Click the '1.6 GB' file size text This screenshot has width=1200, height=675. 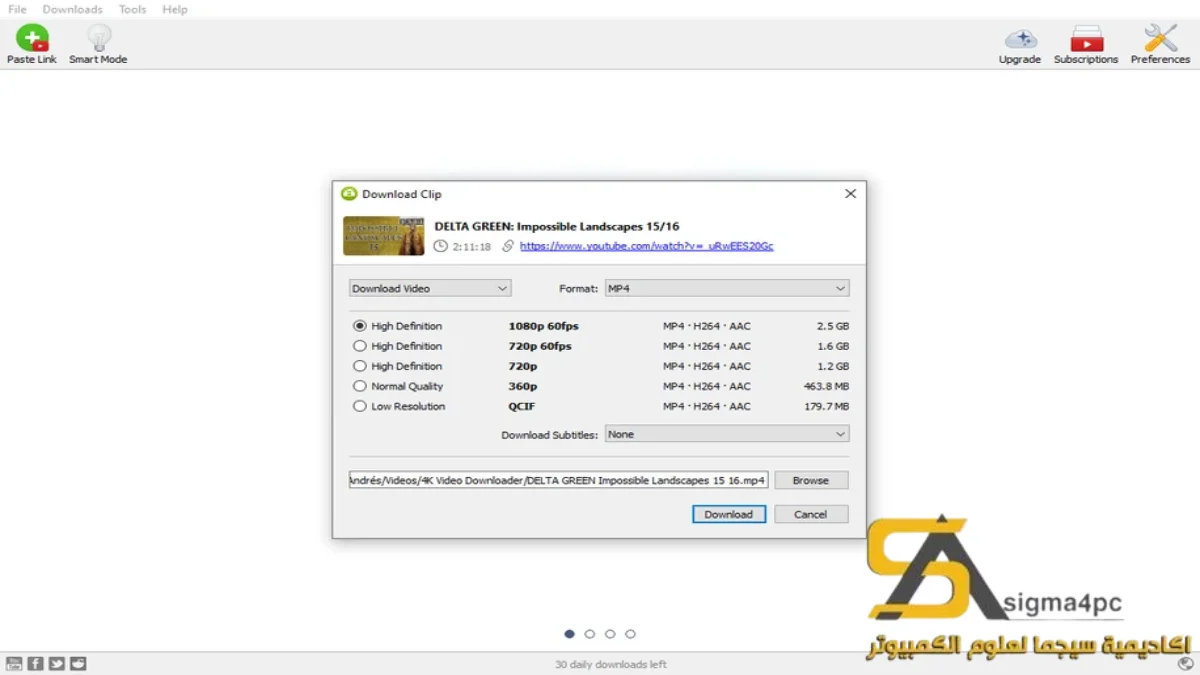(833, 346)
